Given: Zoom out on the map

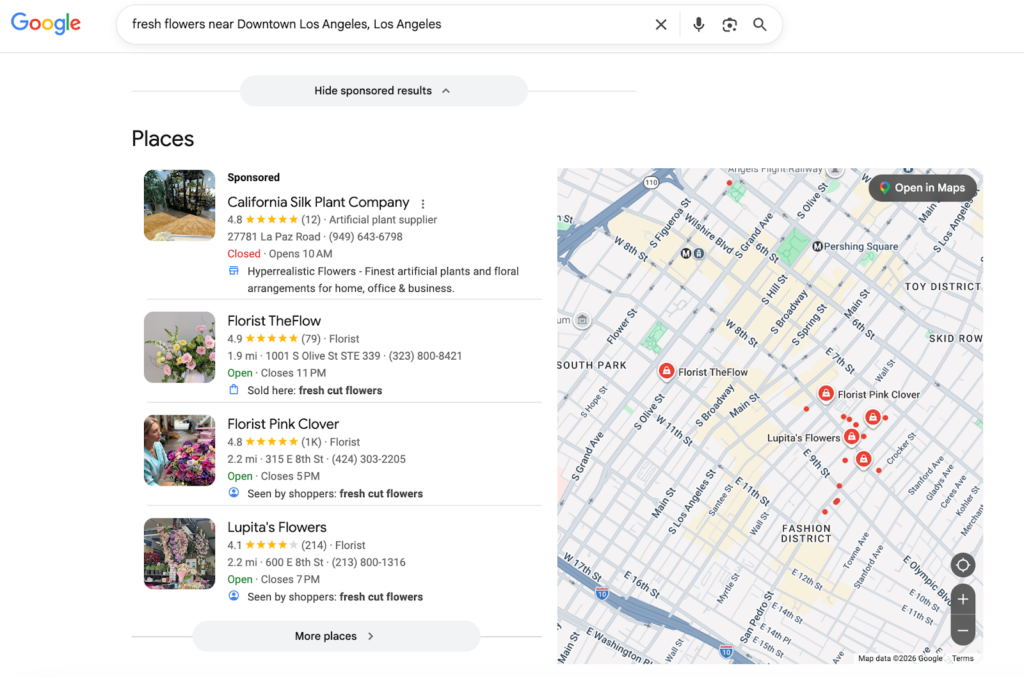Looking at the screenshot, I should [x=962, y=631].
